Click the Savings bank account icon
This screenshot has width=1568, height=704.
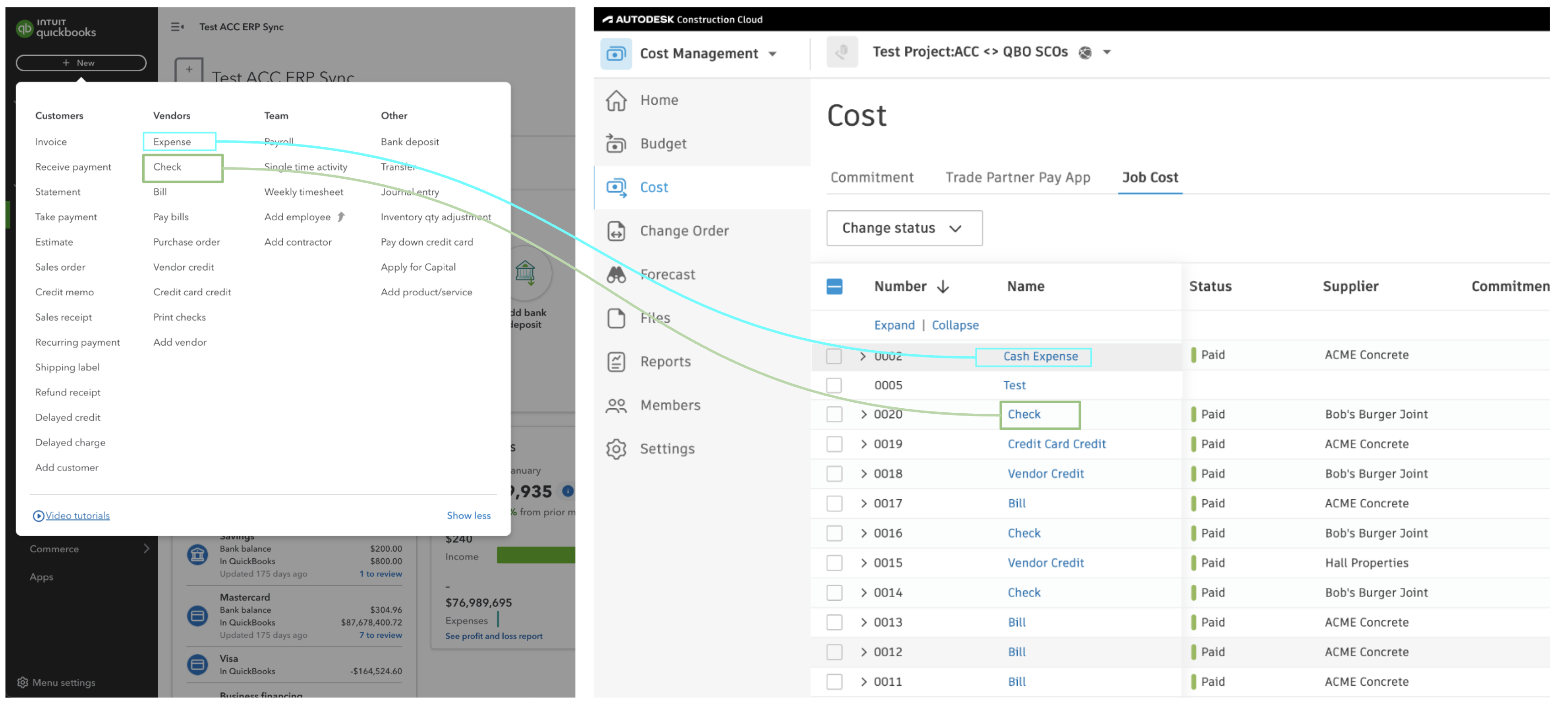[x=197, y=555]
